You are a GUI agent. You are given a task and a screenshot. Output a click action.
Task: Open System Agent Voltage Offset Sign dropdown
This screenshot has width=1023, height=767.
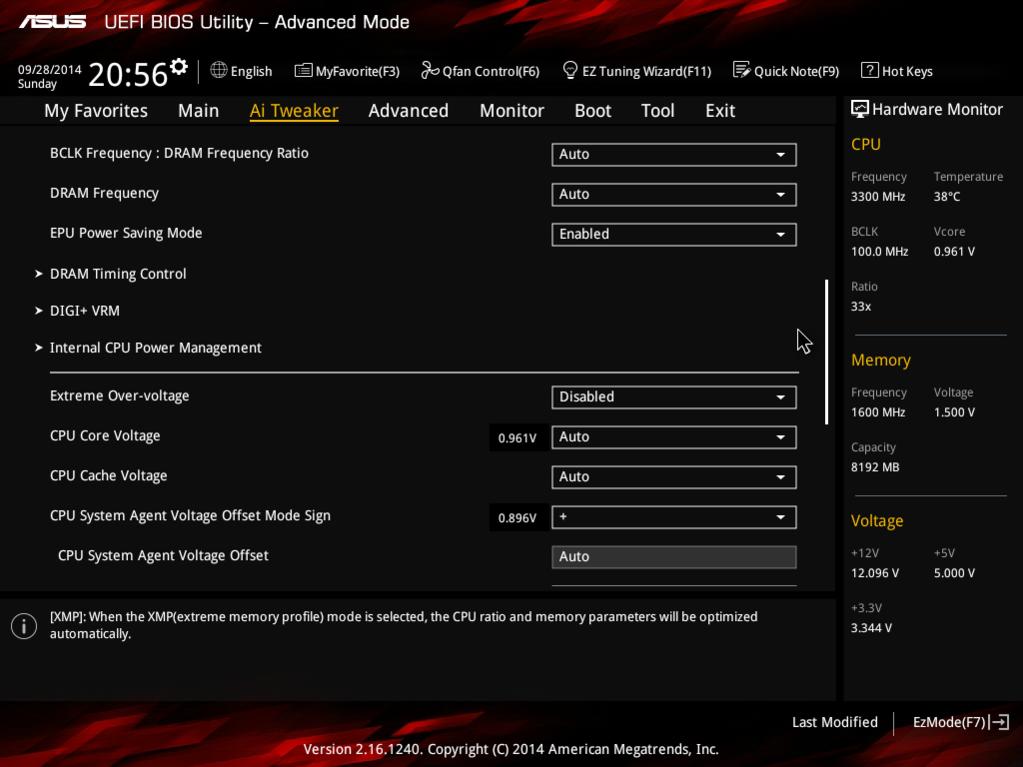(674, 517)
